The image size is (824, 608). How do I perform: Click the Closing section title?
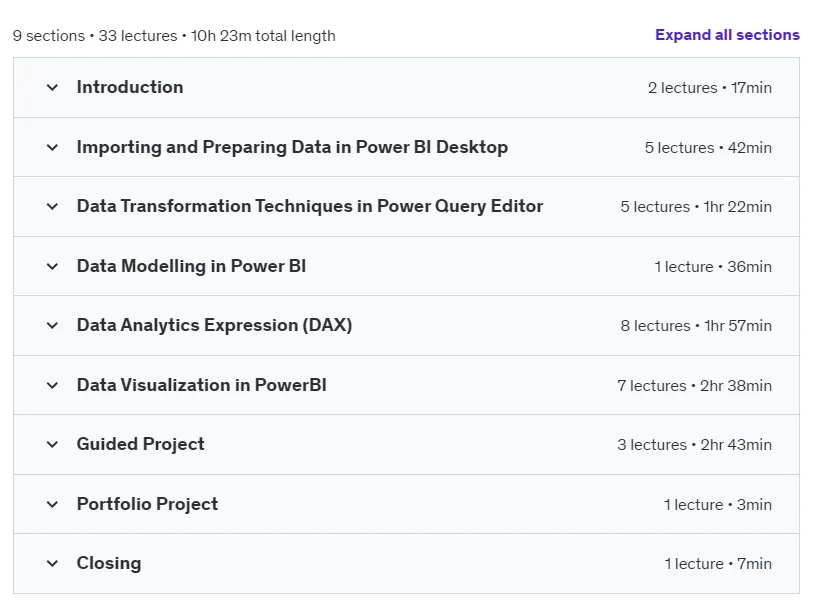point(109,563)
